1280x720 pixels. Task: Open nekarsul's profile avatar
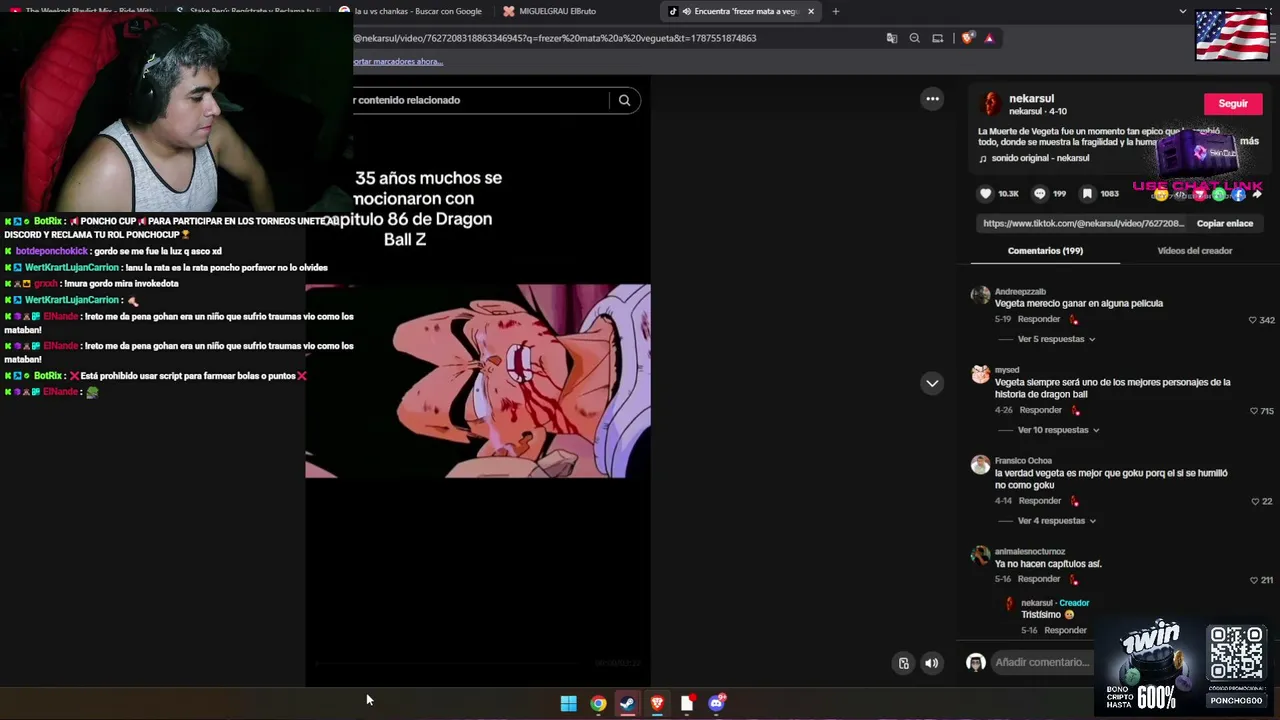tap(990, 104)
